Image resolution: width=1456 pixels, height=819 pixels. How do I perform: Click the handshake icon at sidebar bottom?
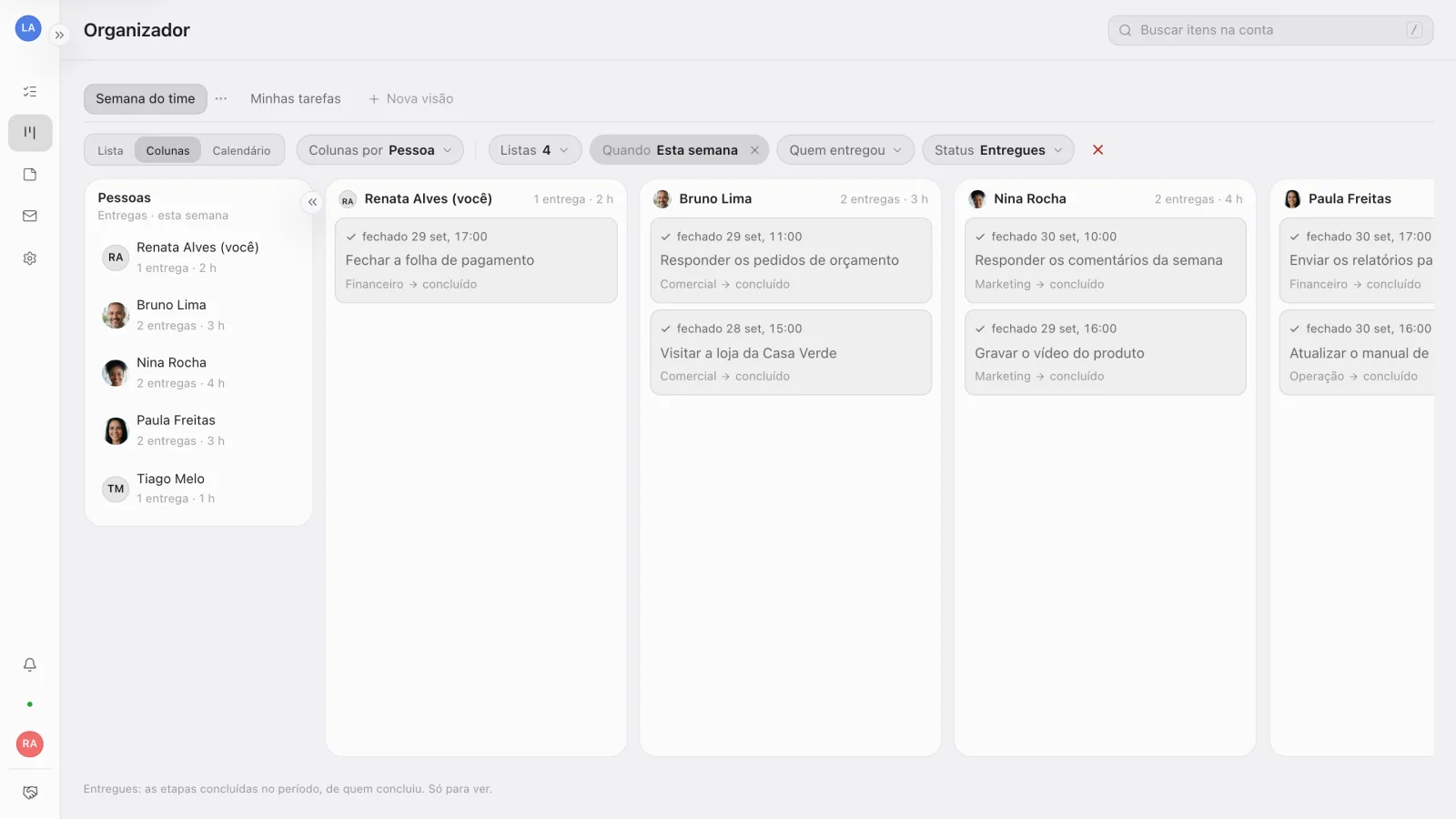click(30, 793)
